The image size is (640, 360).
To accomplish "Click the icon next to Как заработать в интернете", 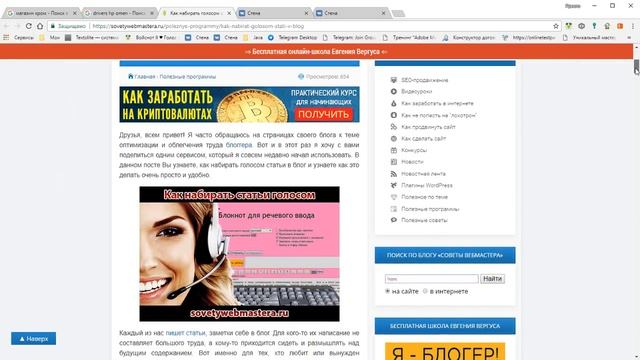I will 393,104.
